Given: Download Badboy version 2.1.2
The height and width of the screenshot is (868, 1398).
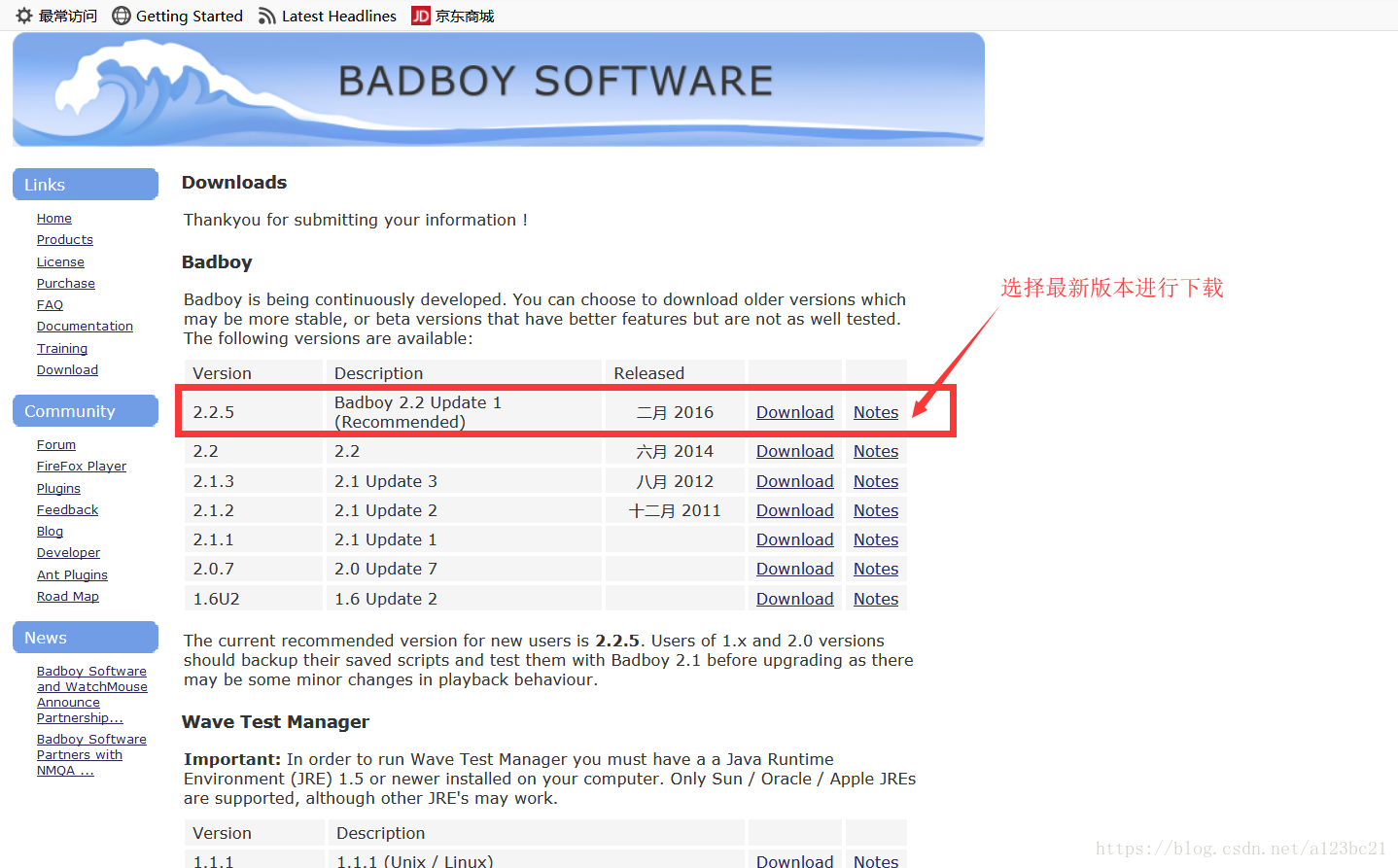Looking at the screenshot, I should [794, 510].
